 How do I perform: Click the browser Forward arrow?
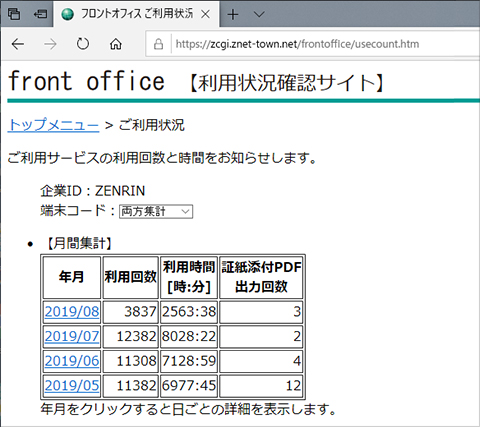click(50, 44)
